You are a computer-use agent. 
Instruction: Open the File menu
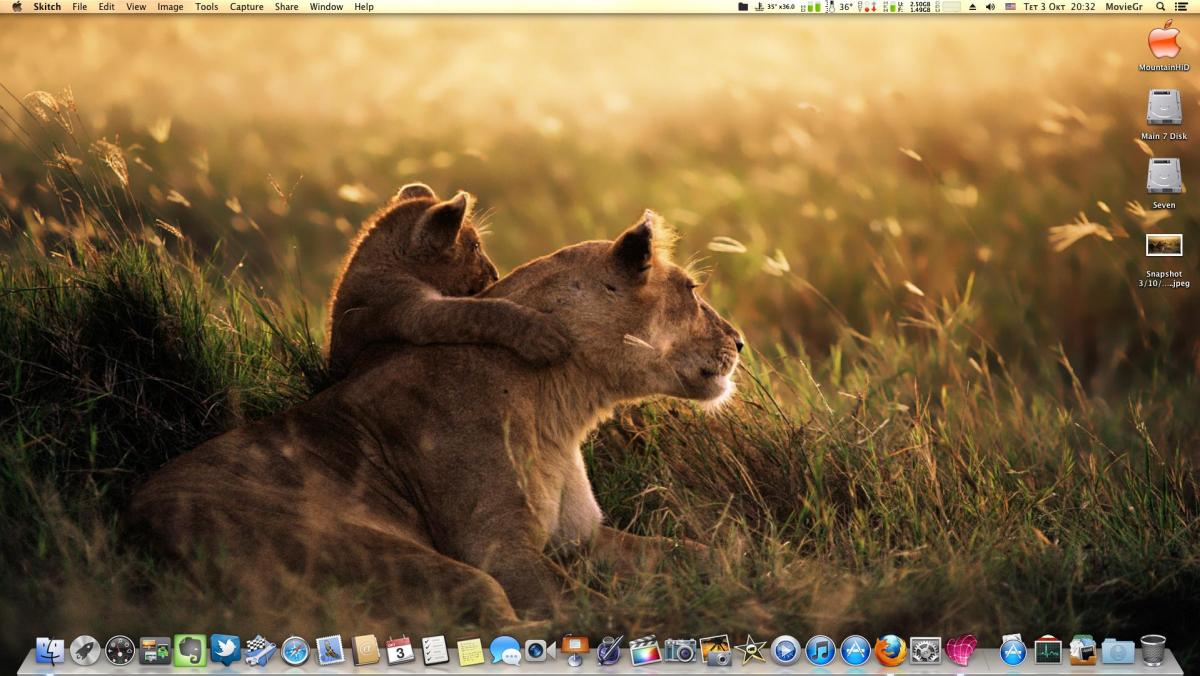click(x=80, y=6)
